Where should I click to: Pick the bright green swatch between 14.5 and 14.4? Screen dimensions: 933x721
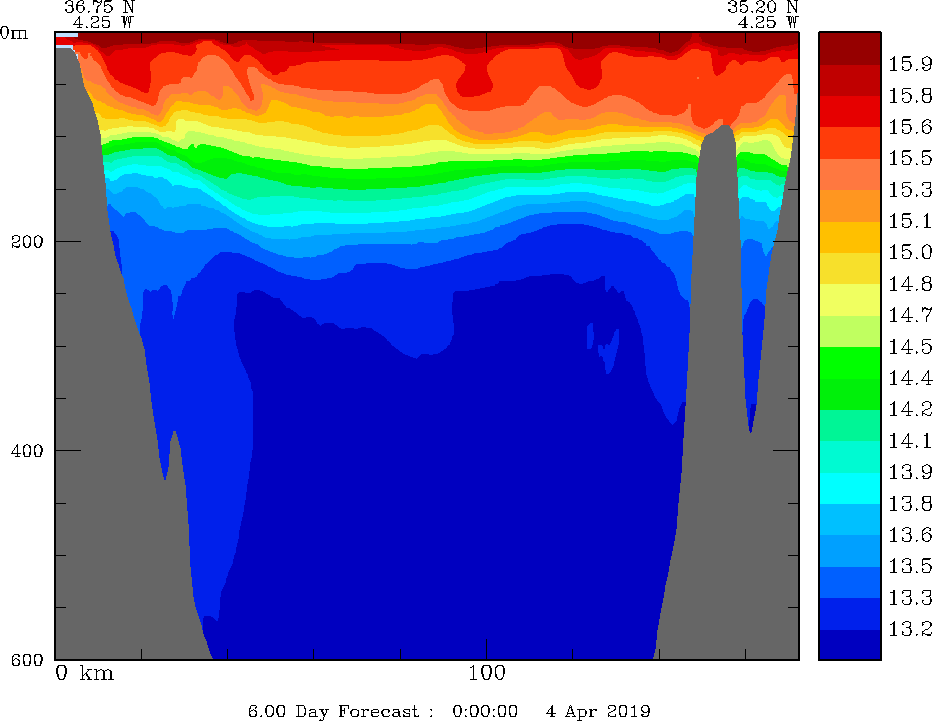pyautogui.click(x=850, y=363)
